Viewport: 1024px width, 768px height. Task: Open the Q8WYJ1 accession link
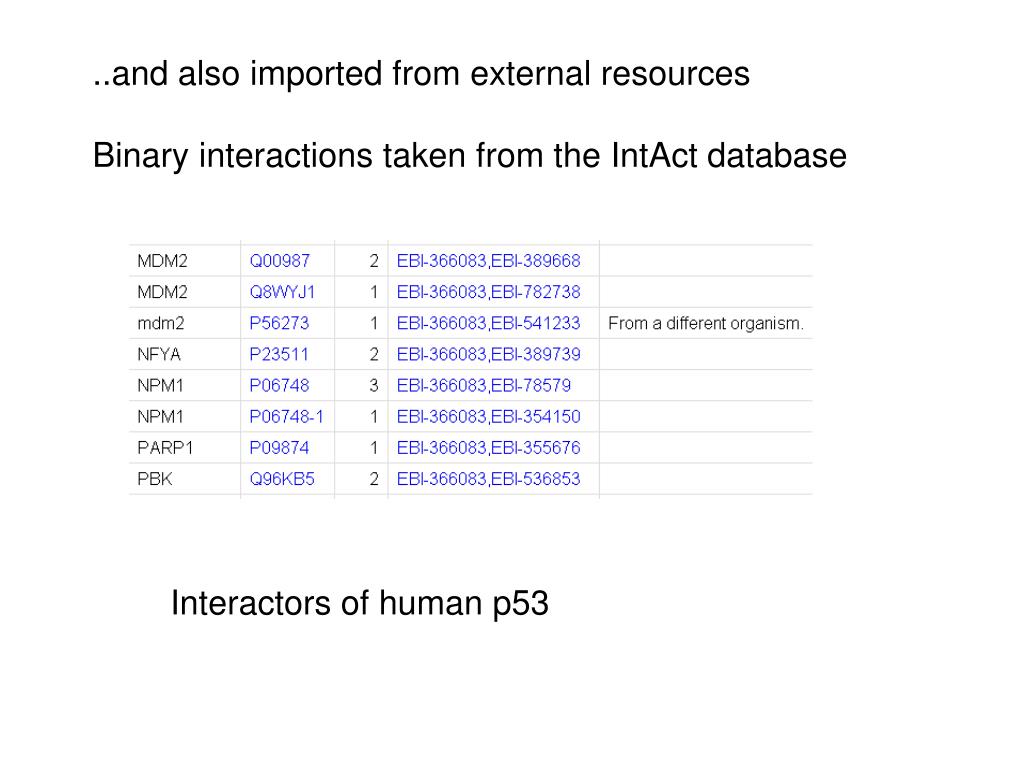[282, 292]
